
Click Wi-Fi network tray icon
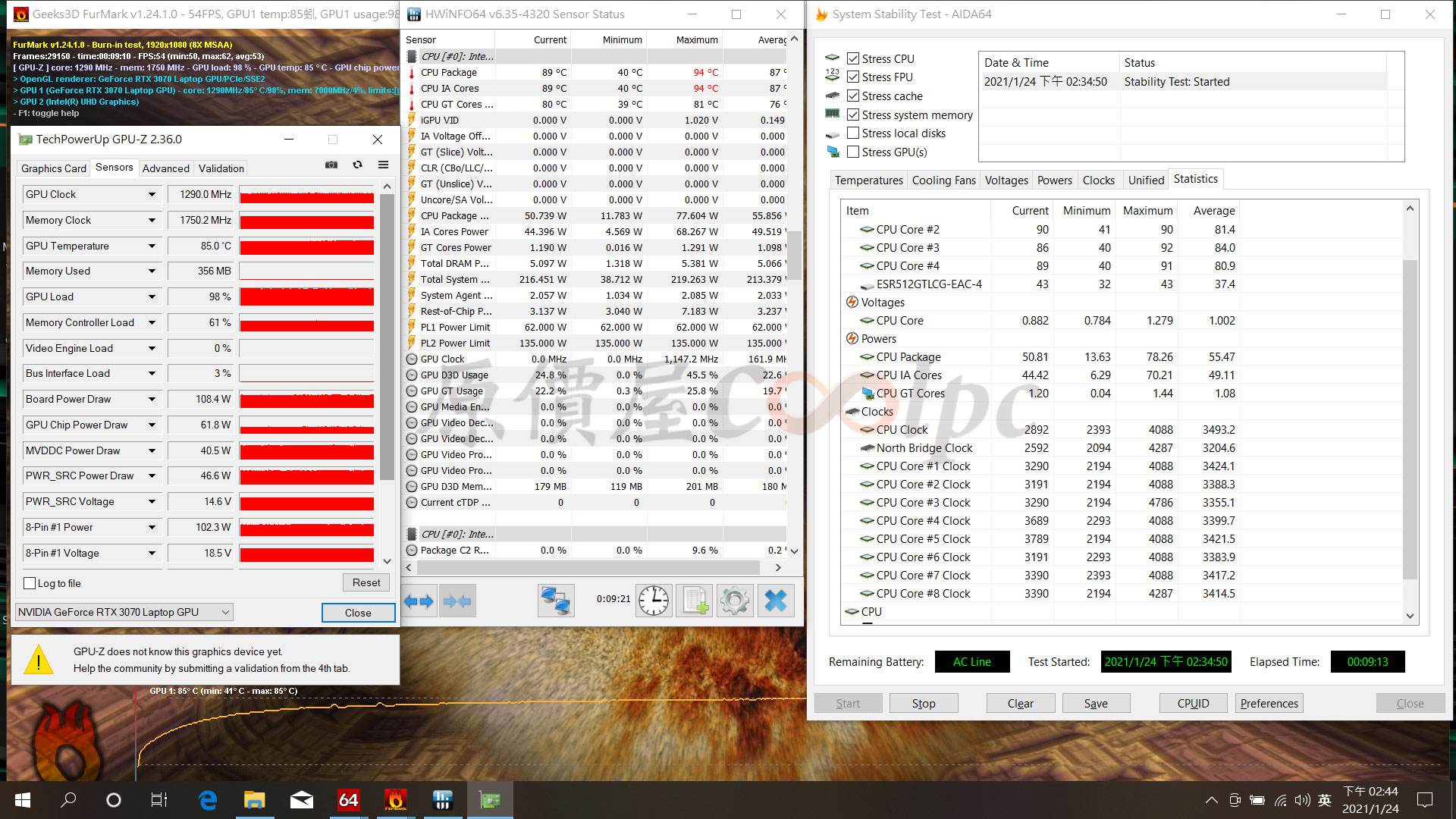tap(1280, 800)
